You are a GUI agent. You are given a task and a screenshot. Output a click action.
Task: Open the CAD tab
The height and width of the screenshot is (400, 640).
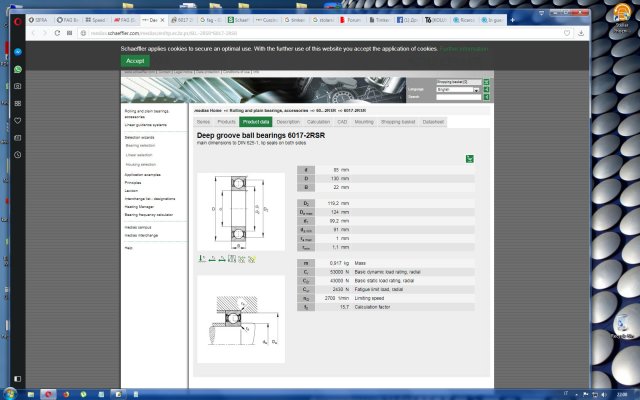[342, 122]
